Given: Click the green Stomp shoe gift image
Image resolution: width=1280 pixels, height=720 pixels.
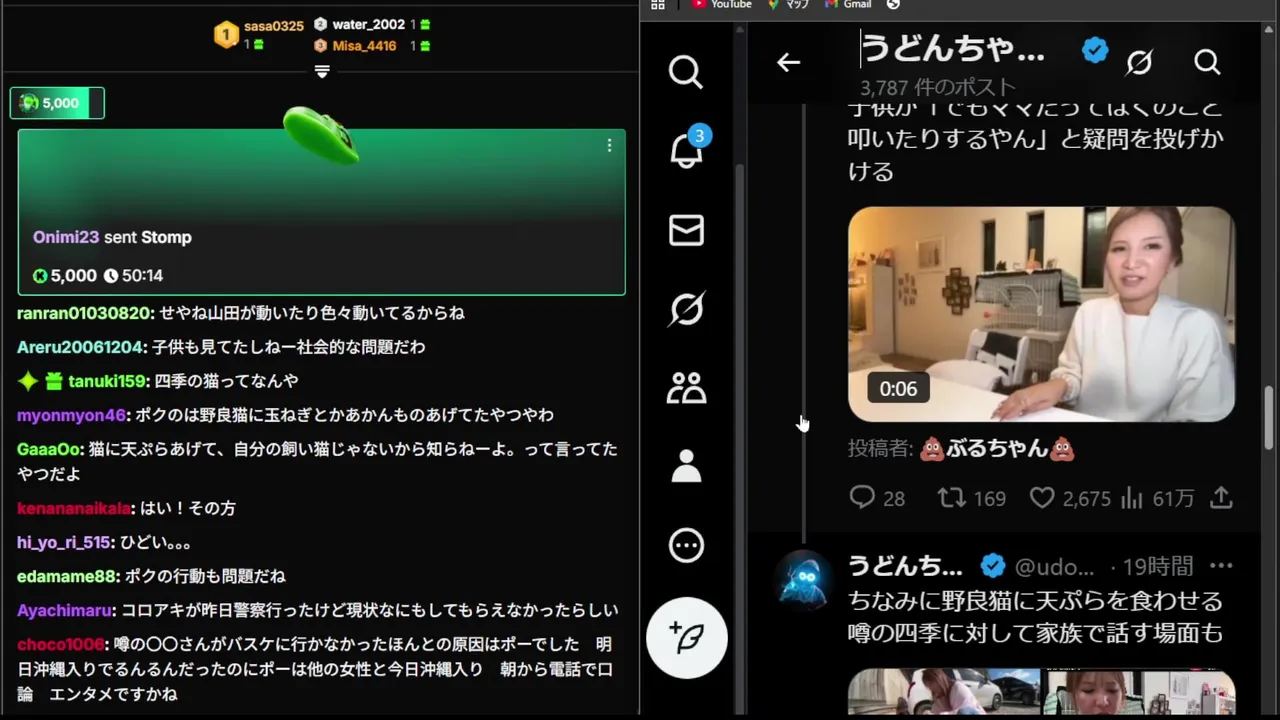Looking at the screenshot, I should pyautogui.click(x=321, y=136).
